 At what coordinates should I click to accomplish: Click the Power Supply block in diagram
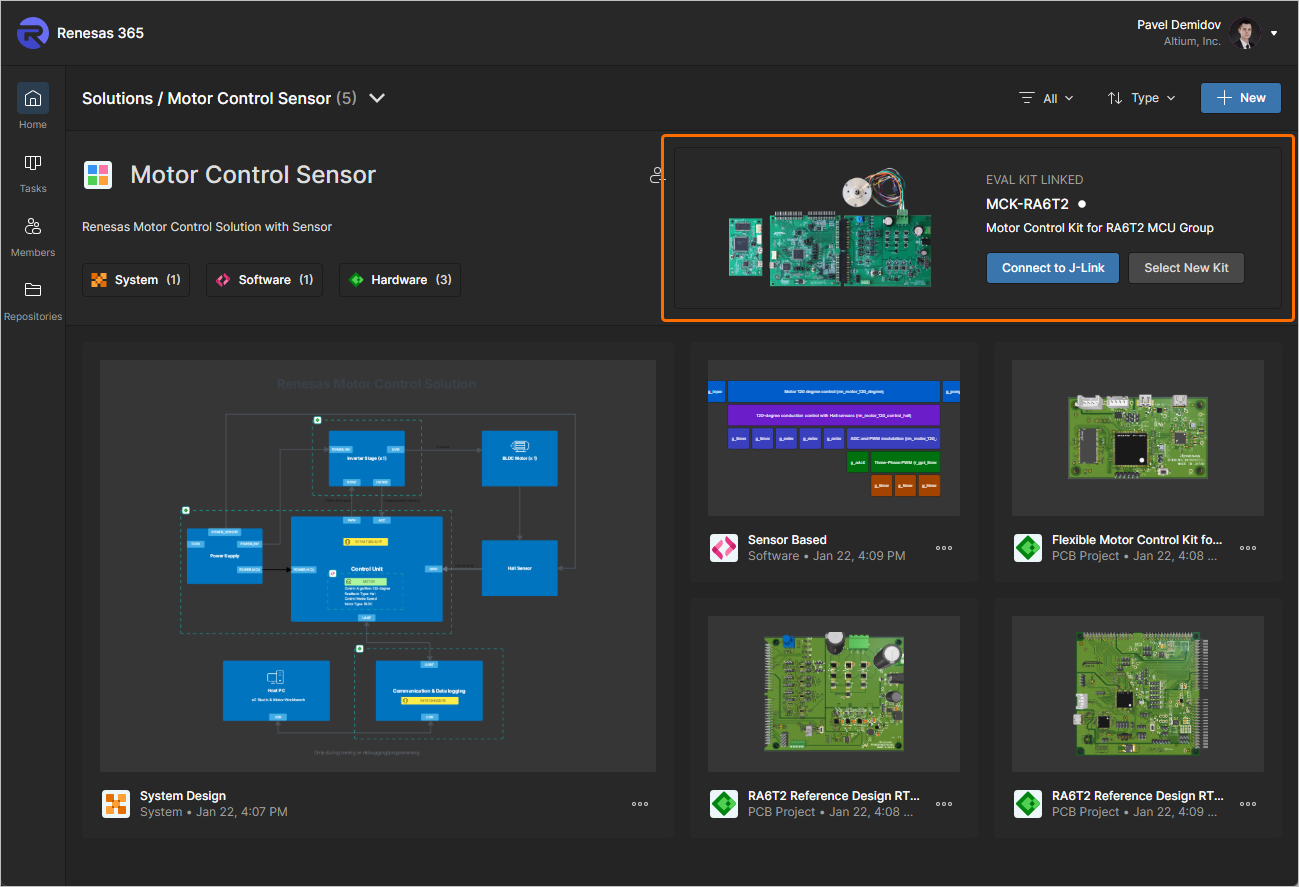pos(225,555)
